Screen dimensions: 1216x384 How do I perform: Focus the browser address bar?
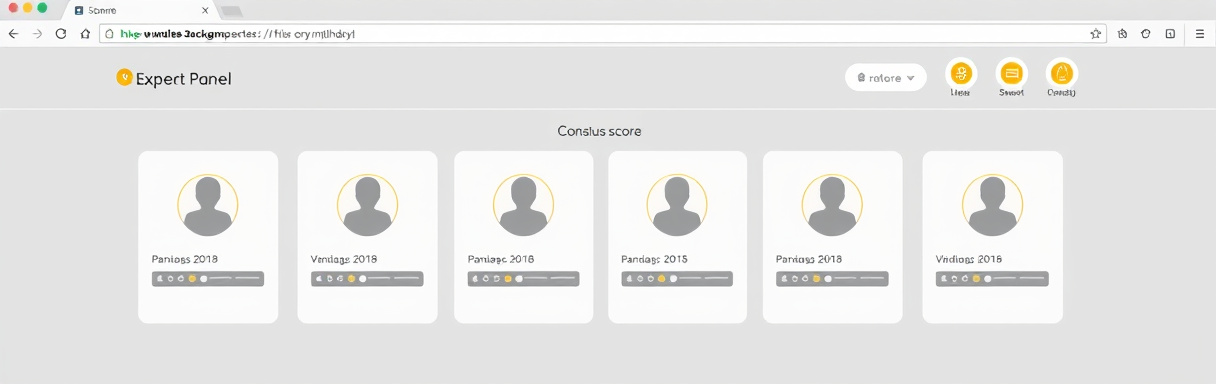click(x=602, y=33)
